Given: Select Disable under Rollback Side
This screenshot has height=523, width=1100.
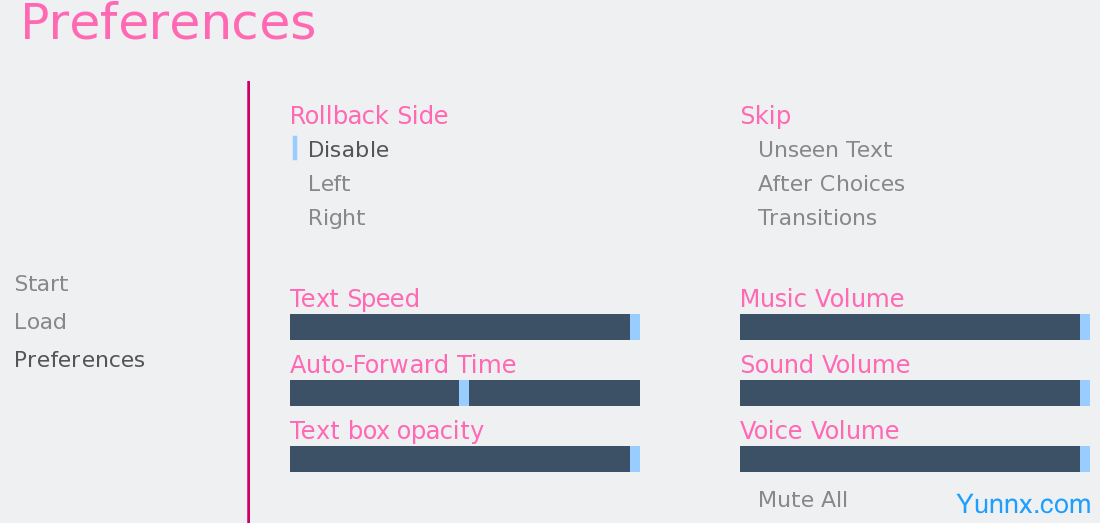Looking at the screenshot, I should (348, 150).
